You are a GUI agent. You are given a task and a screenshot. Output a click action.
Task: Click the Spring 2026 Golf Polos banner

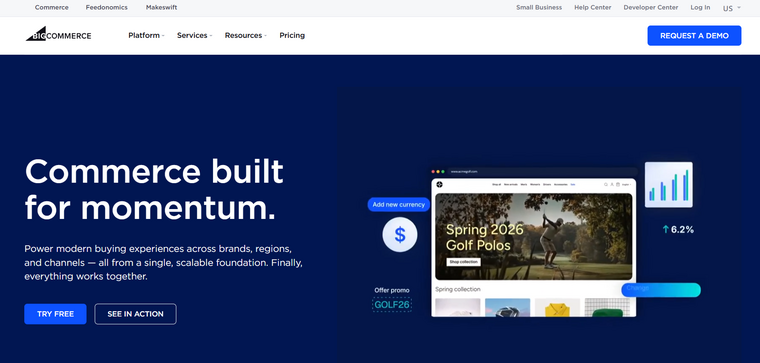pyautogui.click(x=534, y=237)
